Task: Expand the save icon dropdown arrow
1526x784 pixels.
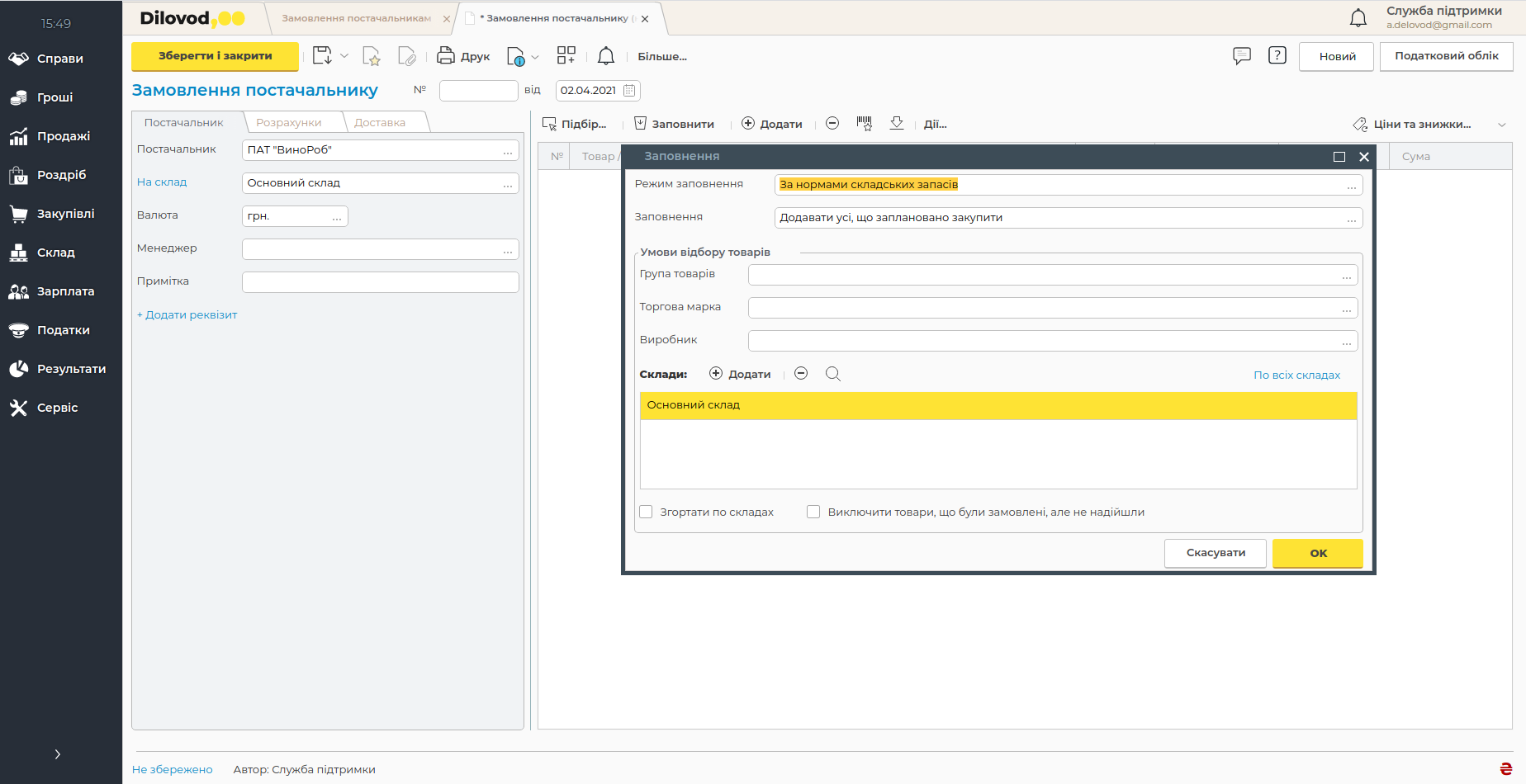Action: (344, 56)
